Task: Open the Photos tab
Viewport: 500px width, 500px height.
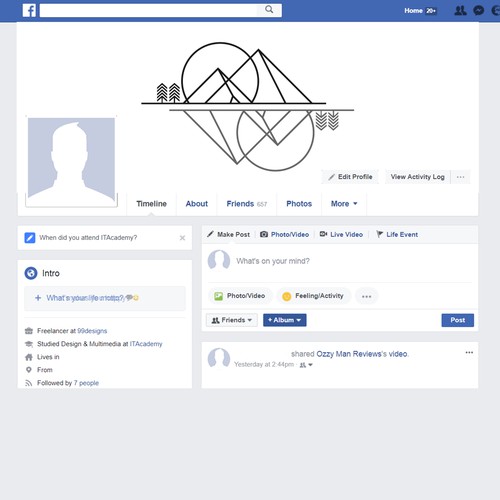Action: tap(299, 204)
